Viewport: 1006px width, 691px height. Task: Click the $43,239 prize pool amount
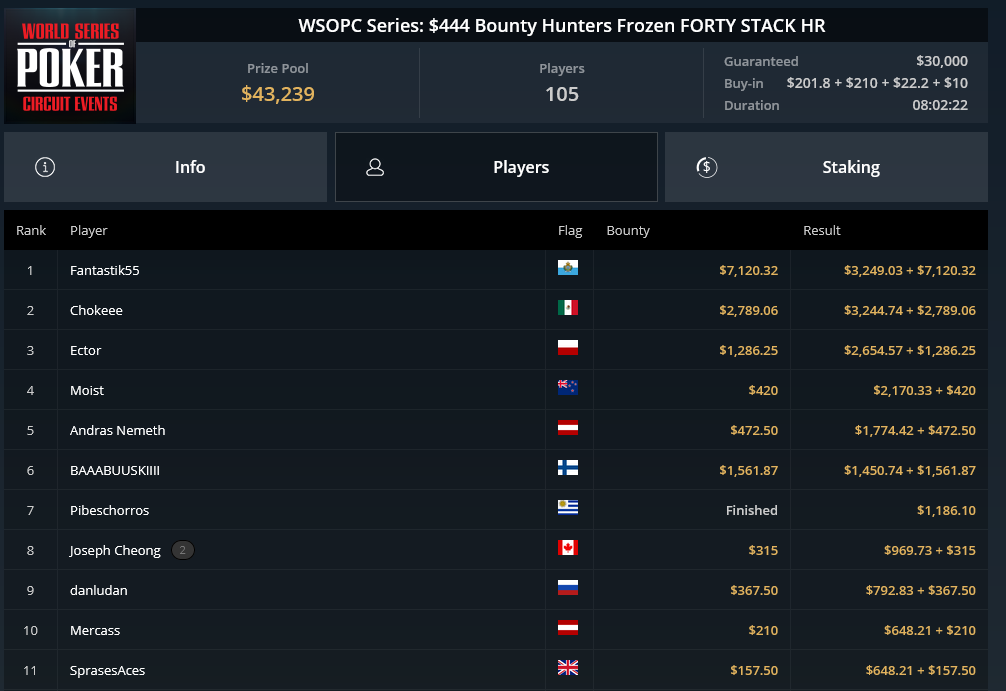tap(278, 94)
